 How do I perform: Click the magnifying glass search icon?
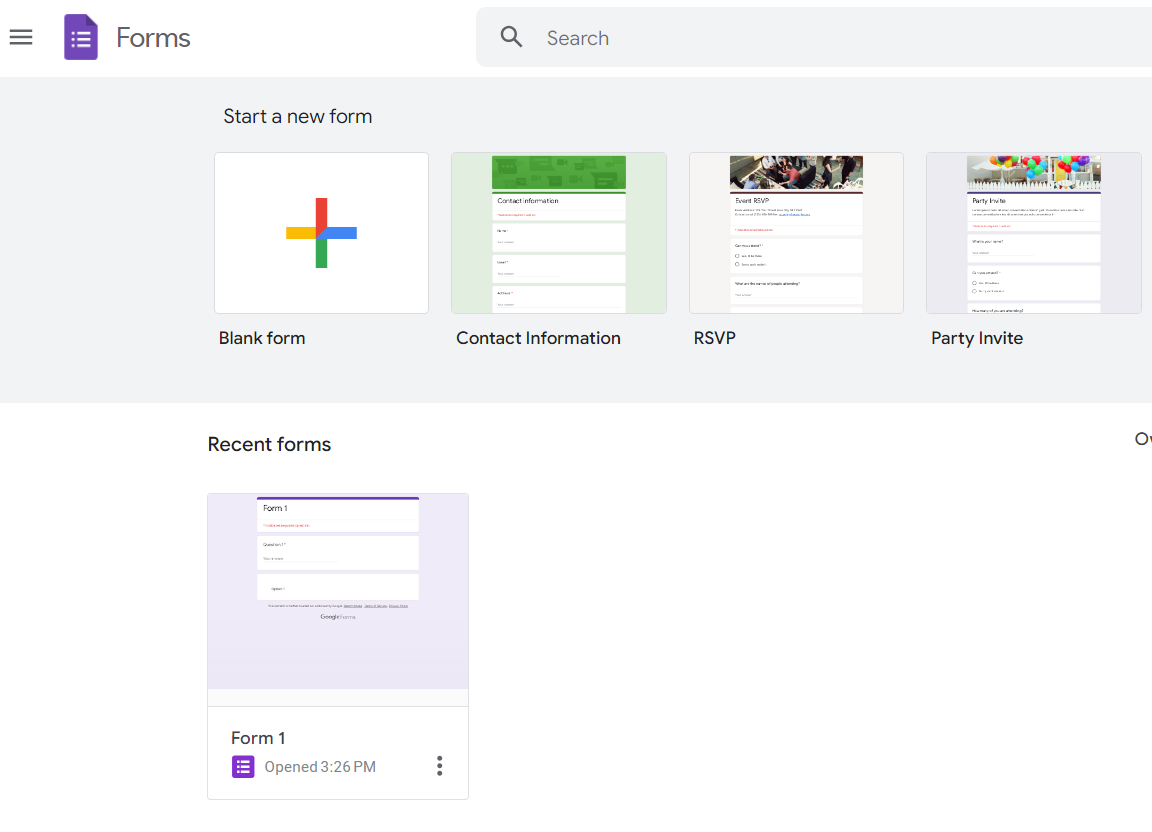point(512,38)
